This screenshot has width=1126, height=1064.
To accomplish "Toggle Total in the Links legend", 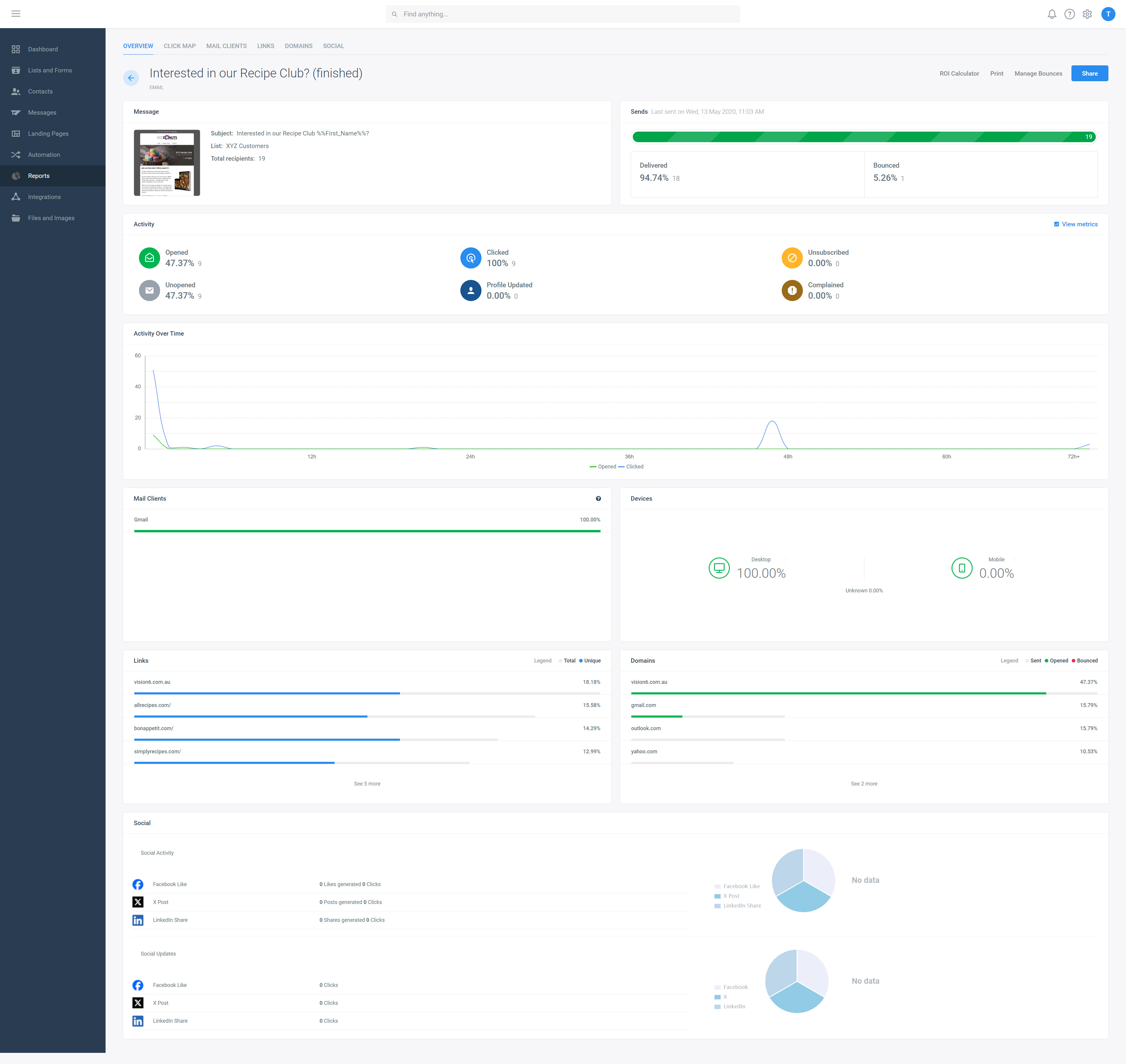I will [568, 660].
